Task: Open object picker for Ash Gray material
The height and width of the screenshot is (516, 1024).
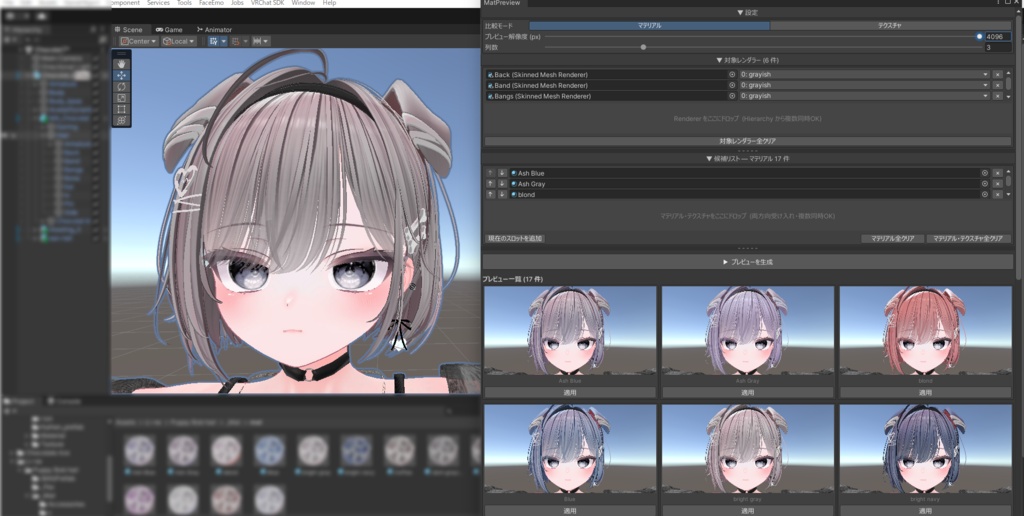Action: tap(984, 184)
